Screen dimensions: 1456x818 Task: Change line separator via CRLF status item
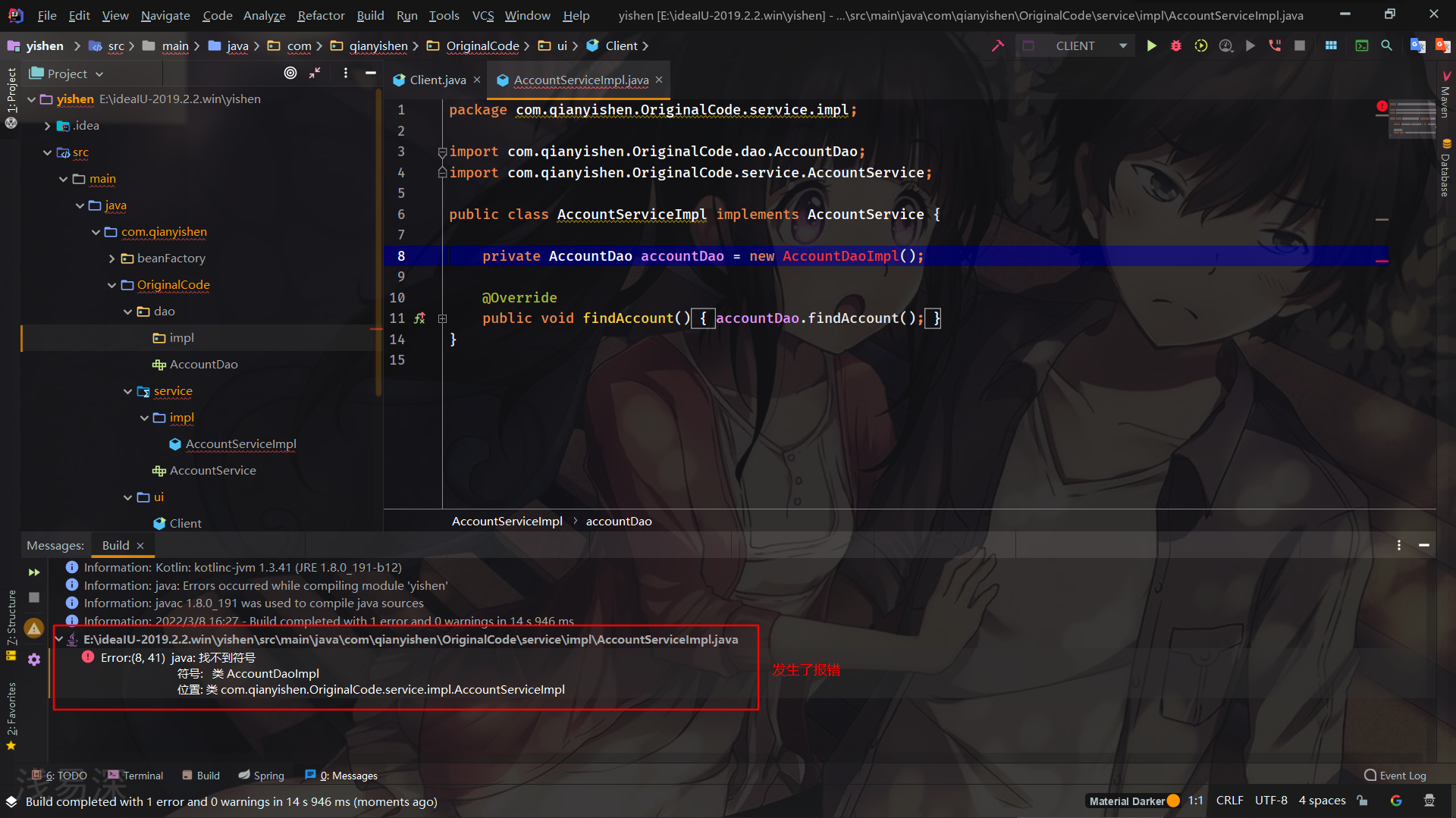click(x=1229, y=801)
